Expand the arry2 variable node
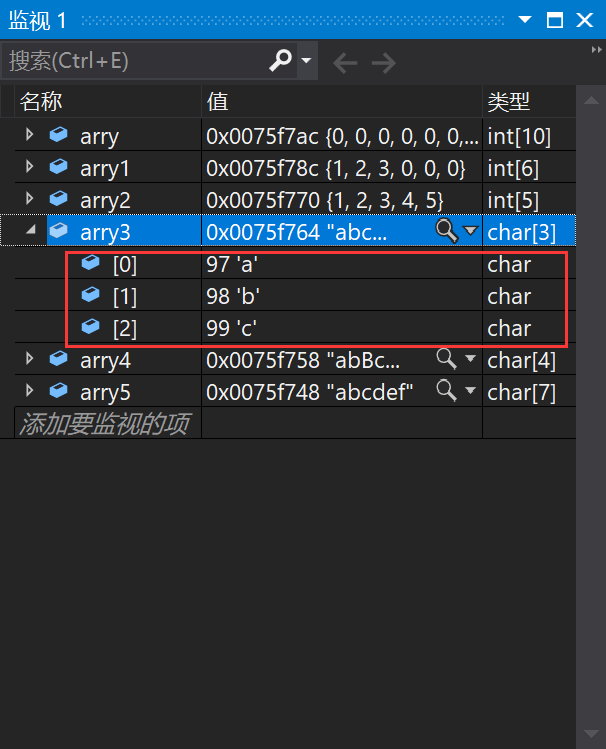 (x=30, y=198)
